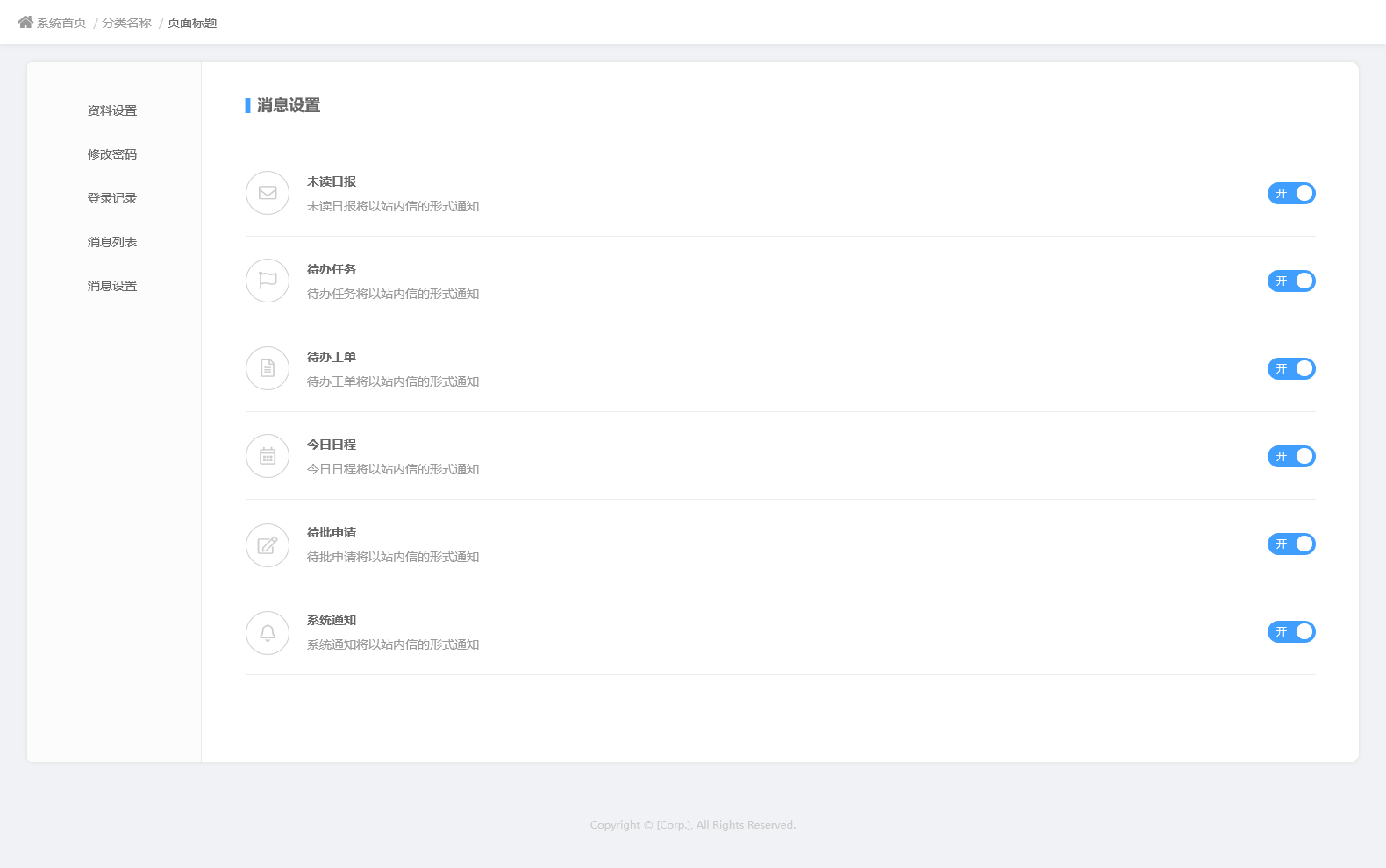Click the home icon in breadcrumb
This screenshot has width=1386, height=868.
(x=25, y=22)
